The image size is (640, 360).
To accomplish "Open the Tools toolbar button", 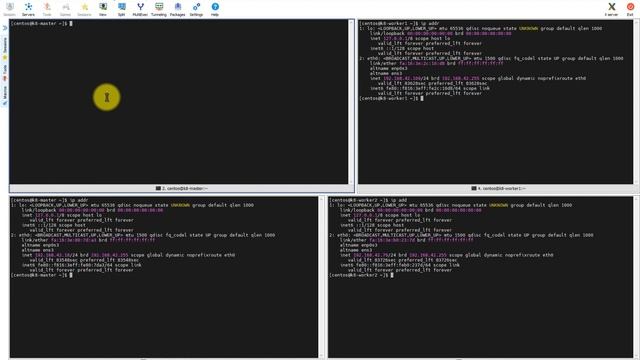I will coord(47,9).
